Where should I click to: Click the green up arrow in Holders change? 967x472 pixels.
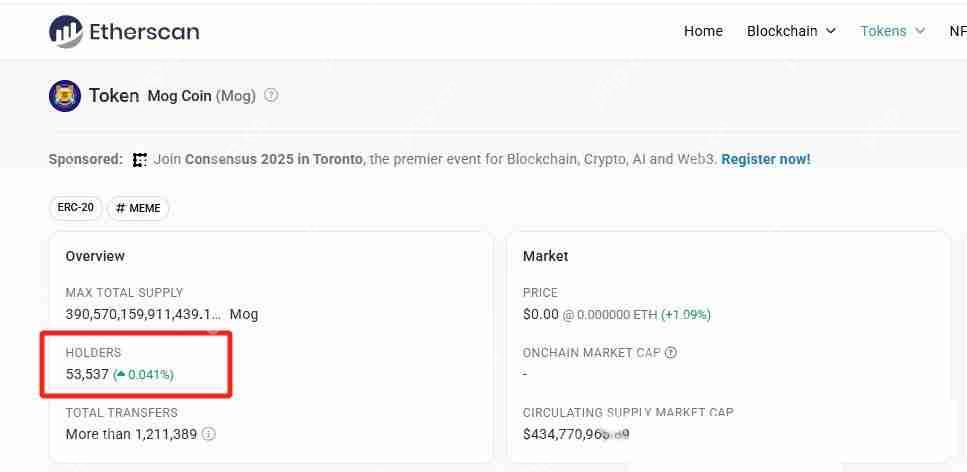click(120, 375)
